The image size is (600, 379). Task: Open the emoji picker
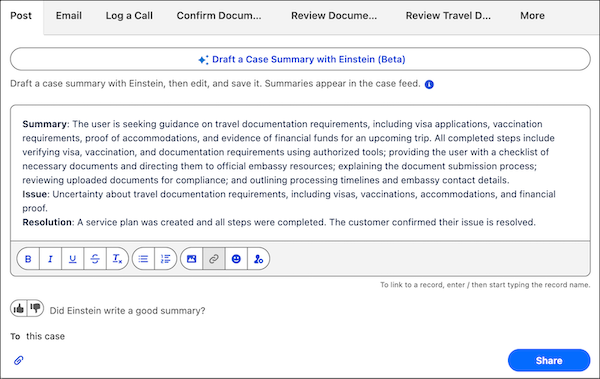coord(236,259)
